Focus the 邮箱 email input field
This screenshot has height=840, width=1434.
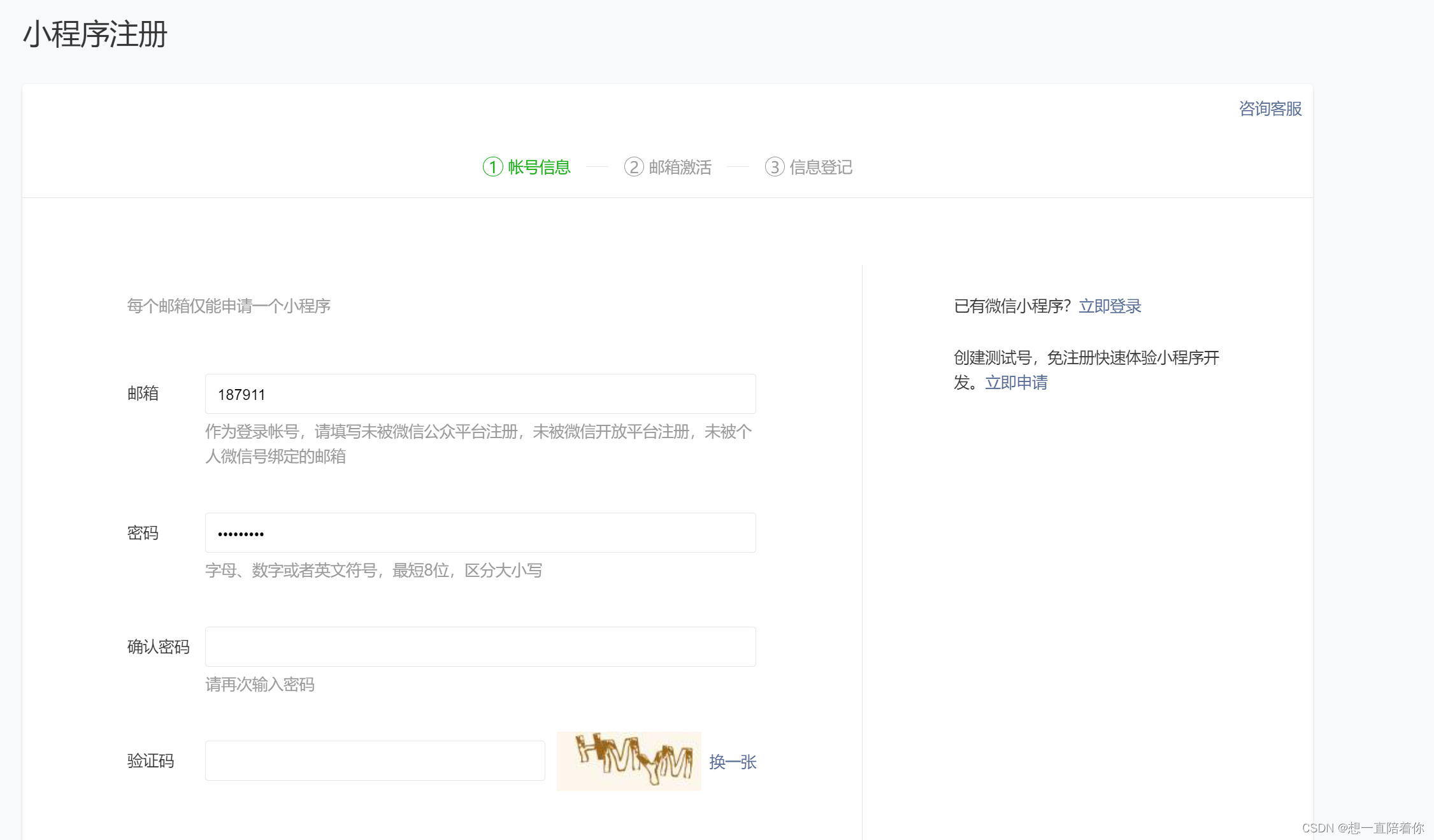point(480,394)
